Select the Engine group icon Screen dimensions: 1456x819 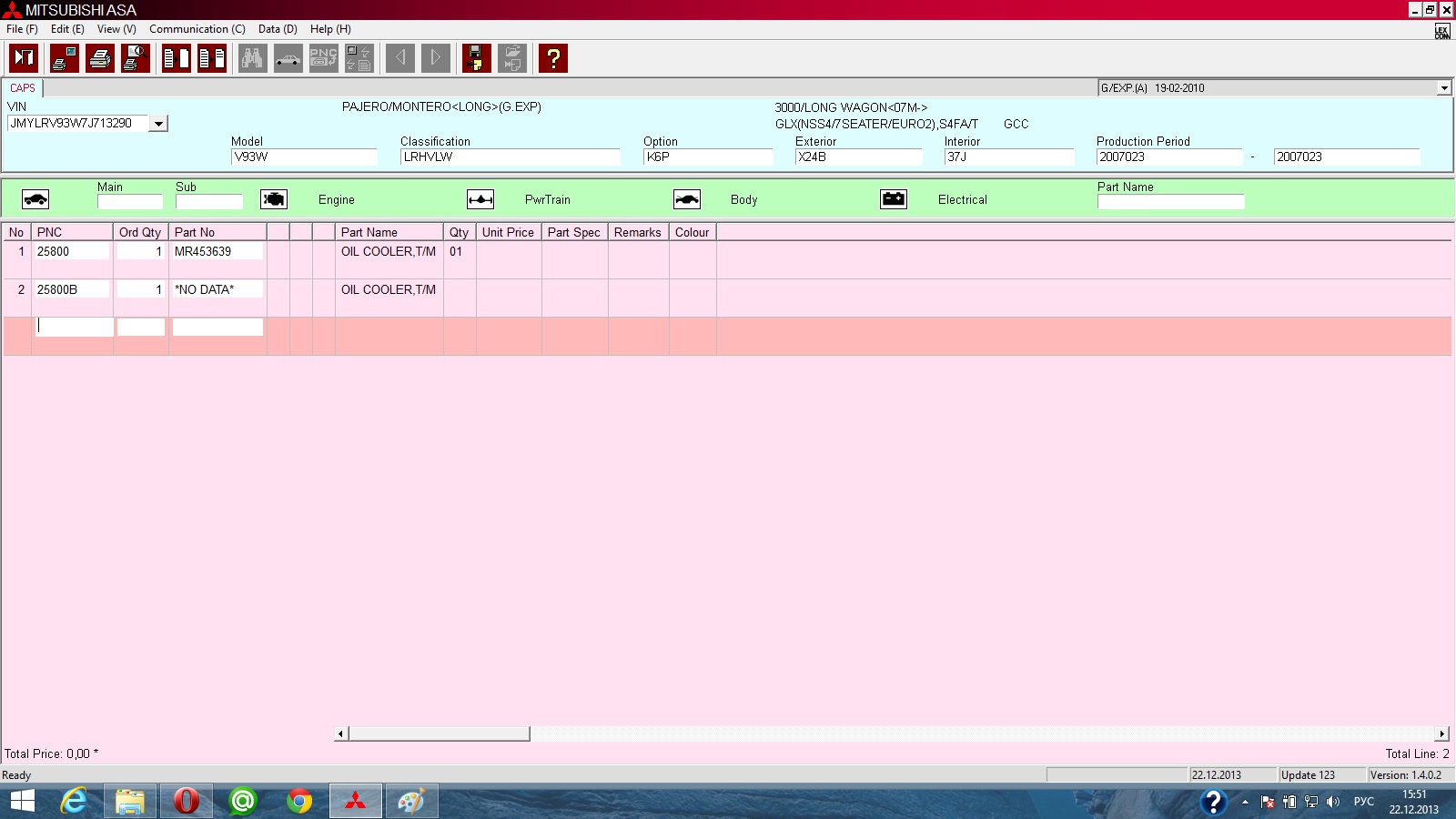[x=274, y=199]
